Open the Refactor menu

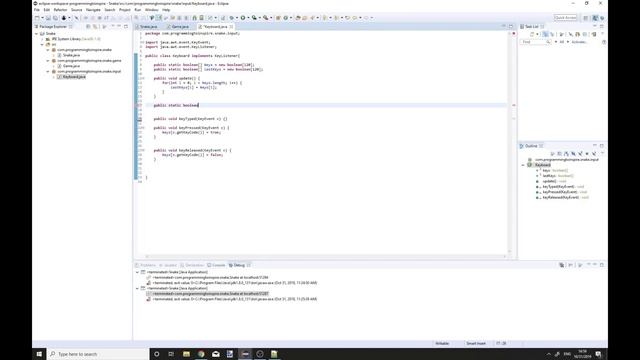(60, 10)
